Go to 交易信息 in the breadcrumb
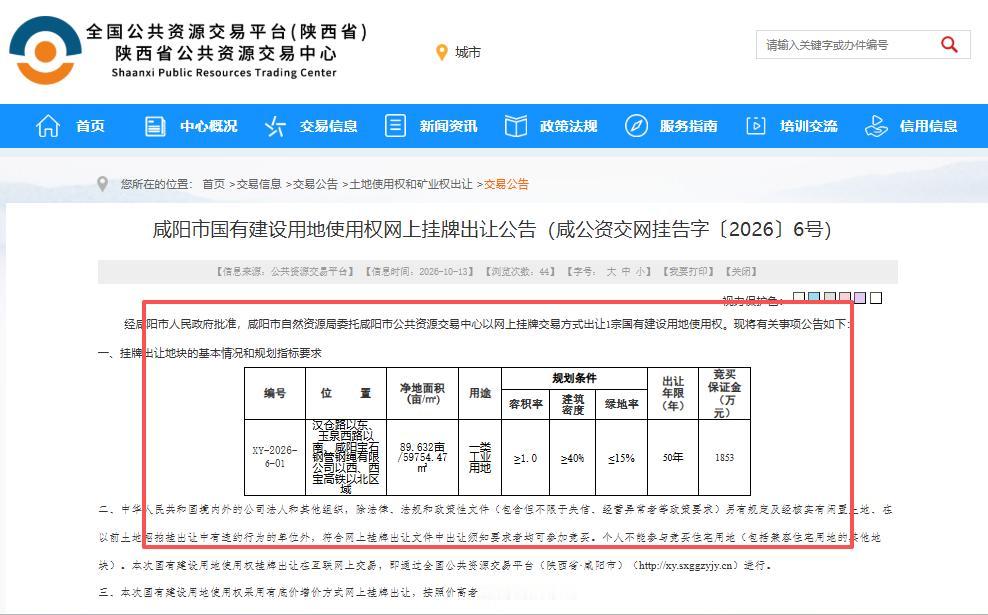This screenshot has height=615, width=988. click(x=259, y=184)
